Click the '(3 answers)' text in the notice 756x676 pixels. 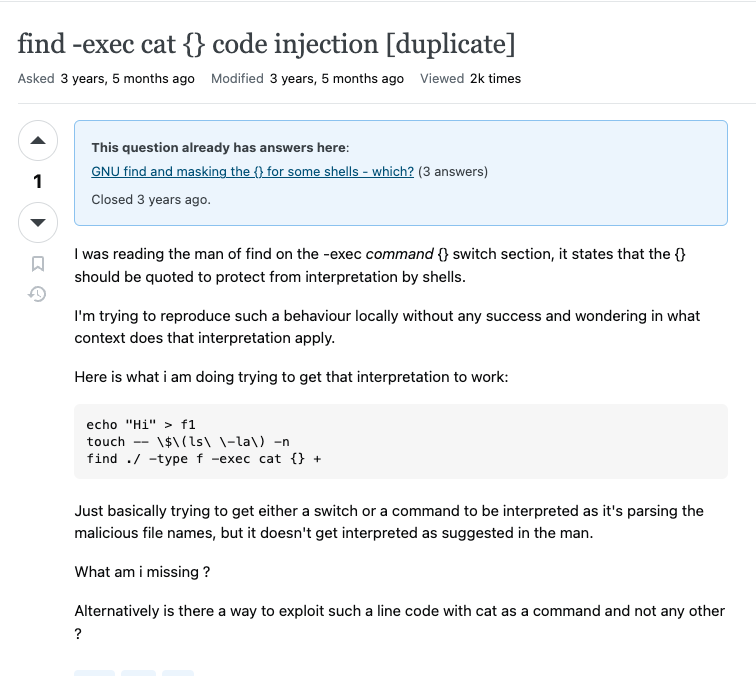(453, 171)
